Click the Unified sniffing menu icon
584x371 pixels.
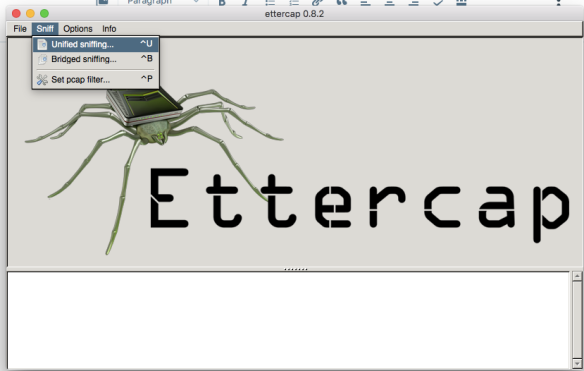point(42,44)
